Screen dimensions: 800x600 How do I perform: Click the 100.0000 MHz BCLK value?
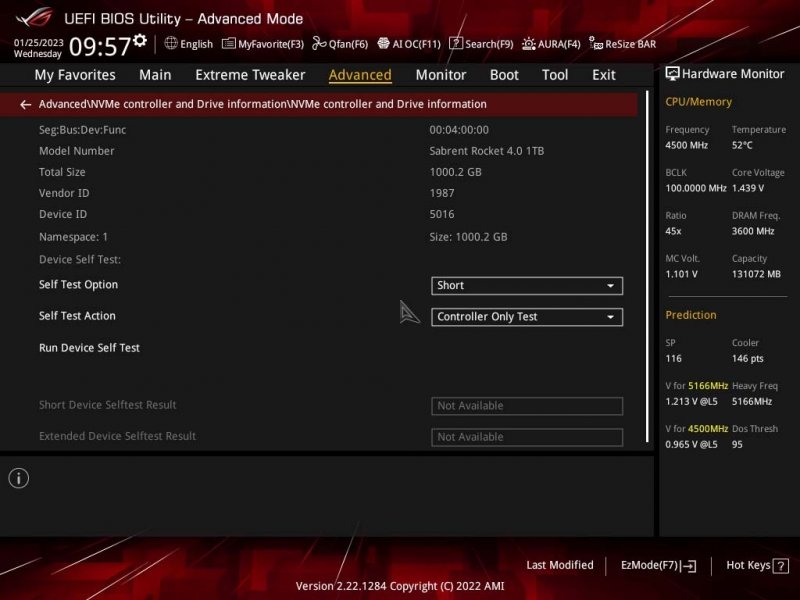(696, 188)
